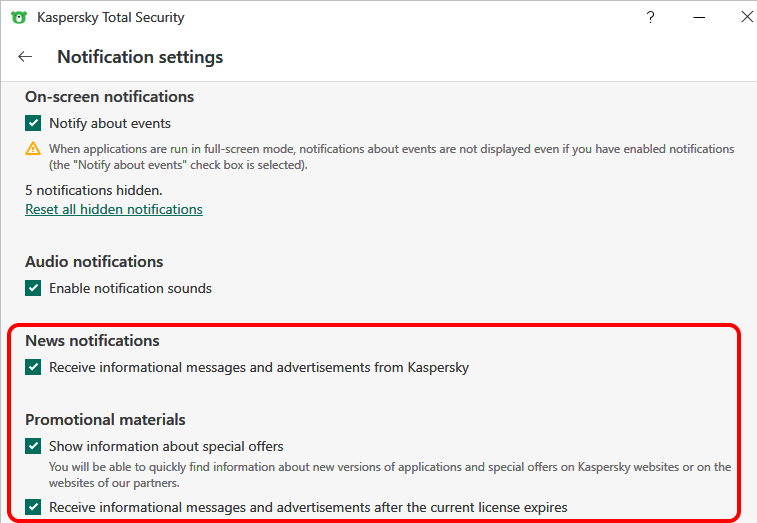Toggle advertisements after license expires checkbox
This screenshot has height=523, width=757.
pyautogui.click(x=33, y=507)
